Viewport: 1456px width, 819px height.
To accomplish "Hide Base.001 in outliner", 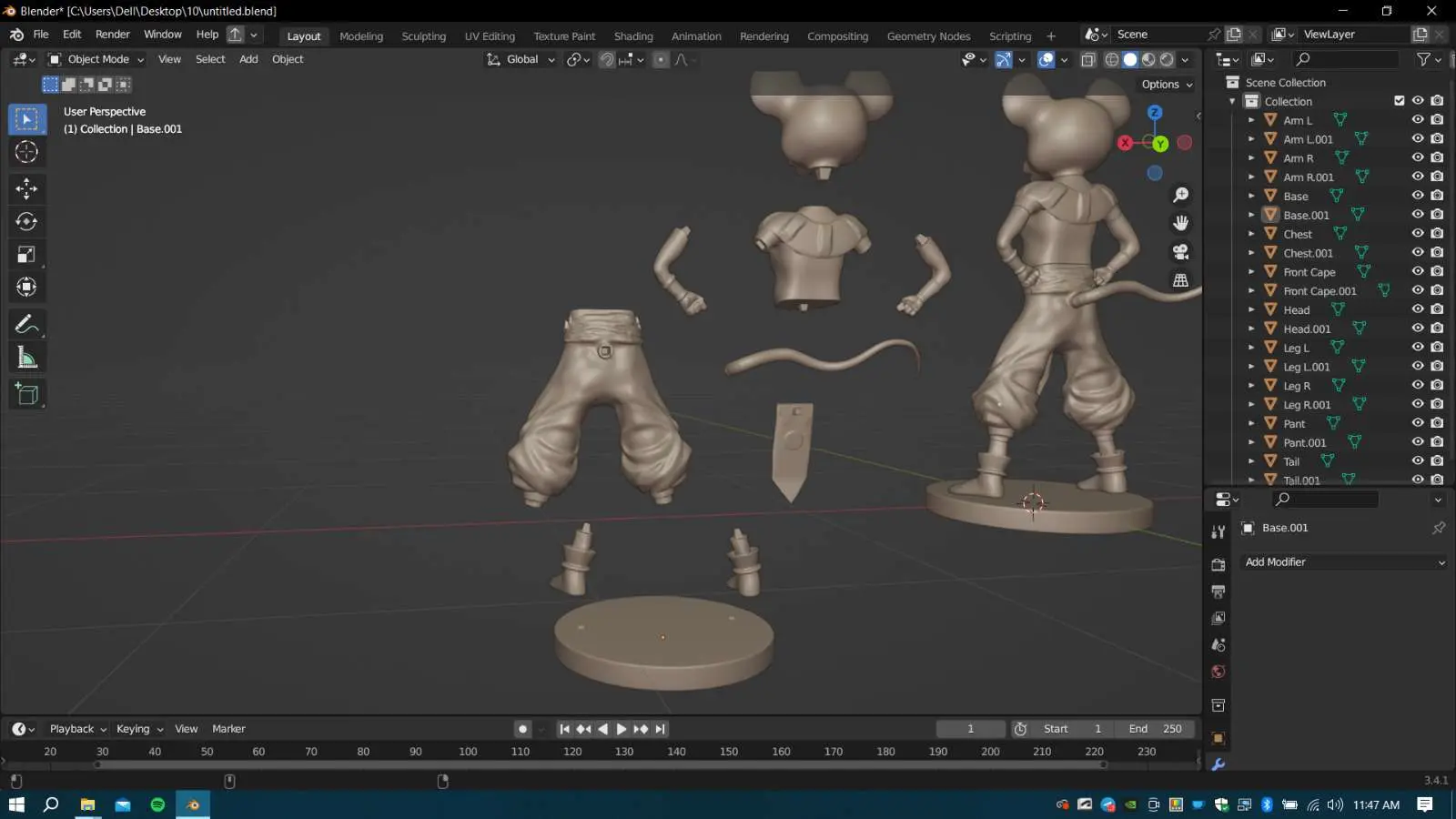I will tap(1417, 215).
